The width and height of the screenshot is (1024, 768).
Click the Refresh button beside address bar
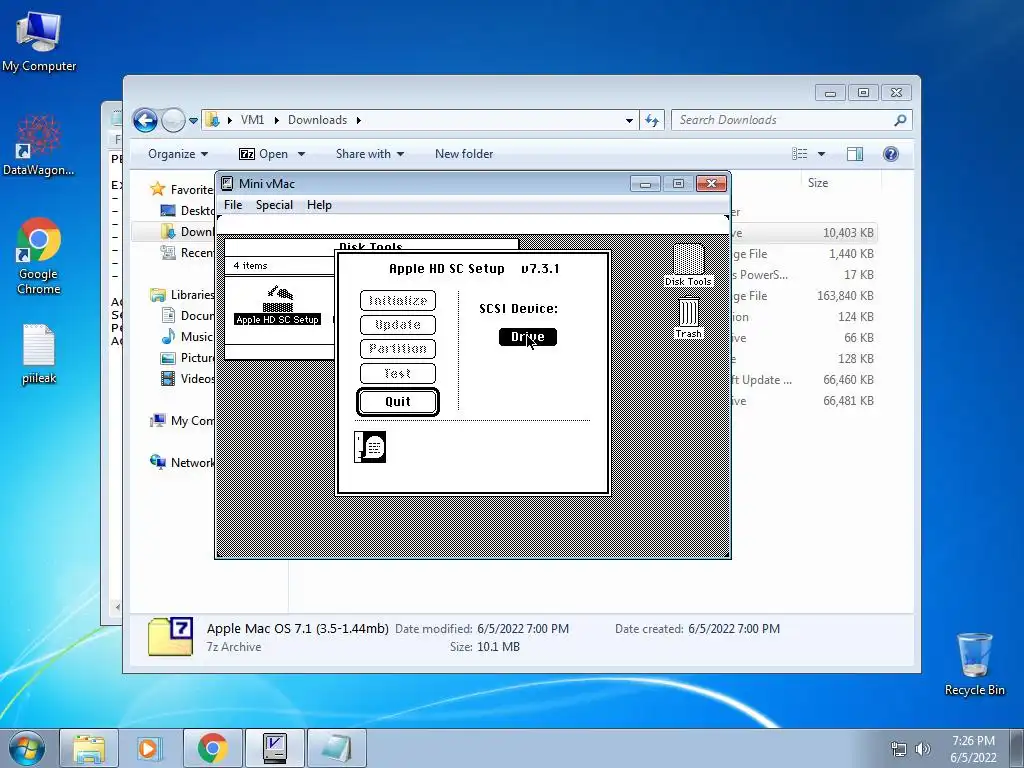tap(652, 120)
